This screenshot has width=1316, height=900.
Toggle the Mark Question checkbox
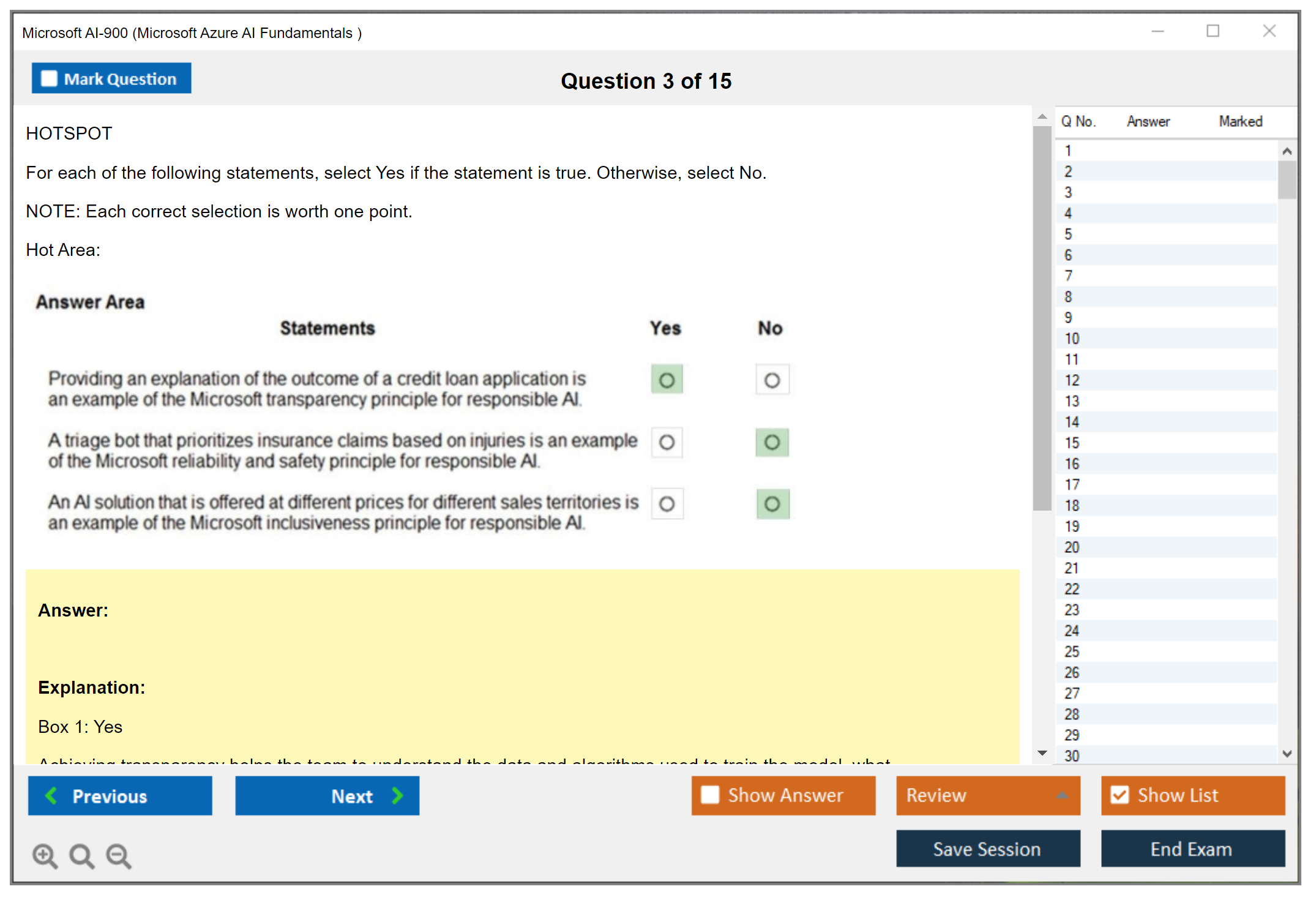pos(49,78)
